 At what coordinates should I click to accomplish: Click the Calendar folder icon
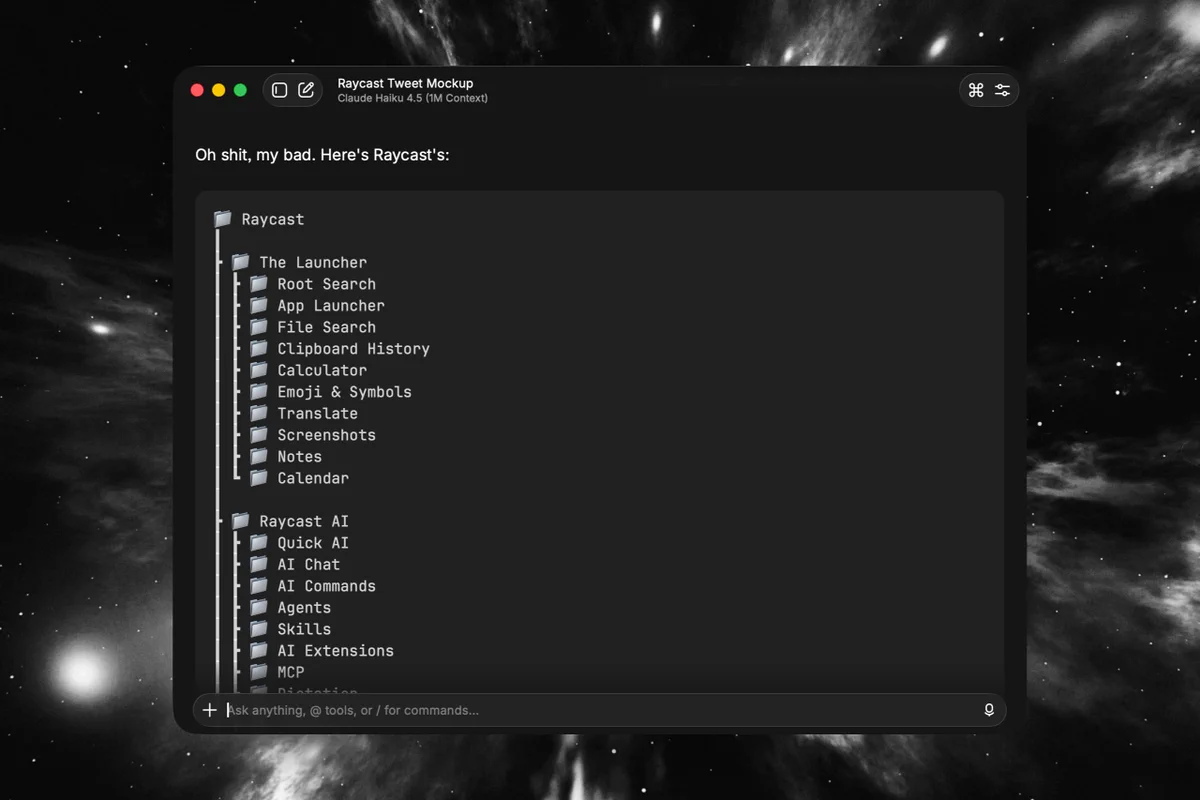[x=259, y=478]
